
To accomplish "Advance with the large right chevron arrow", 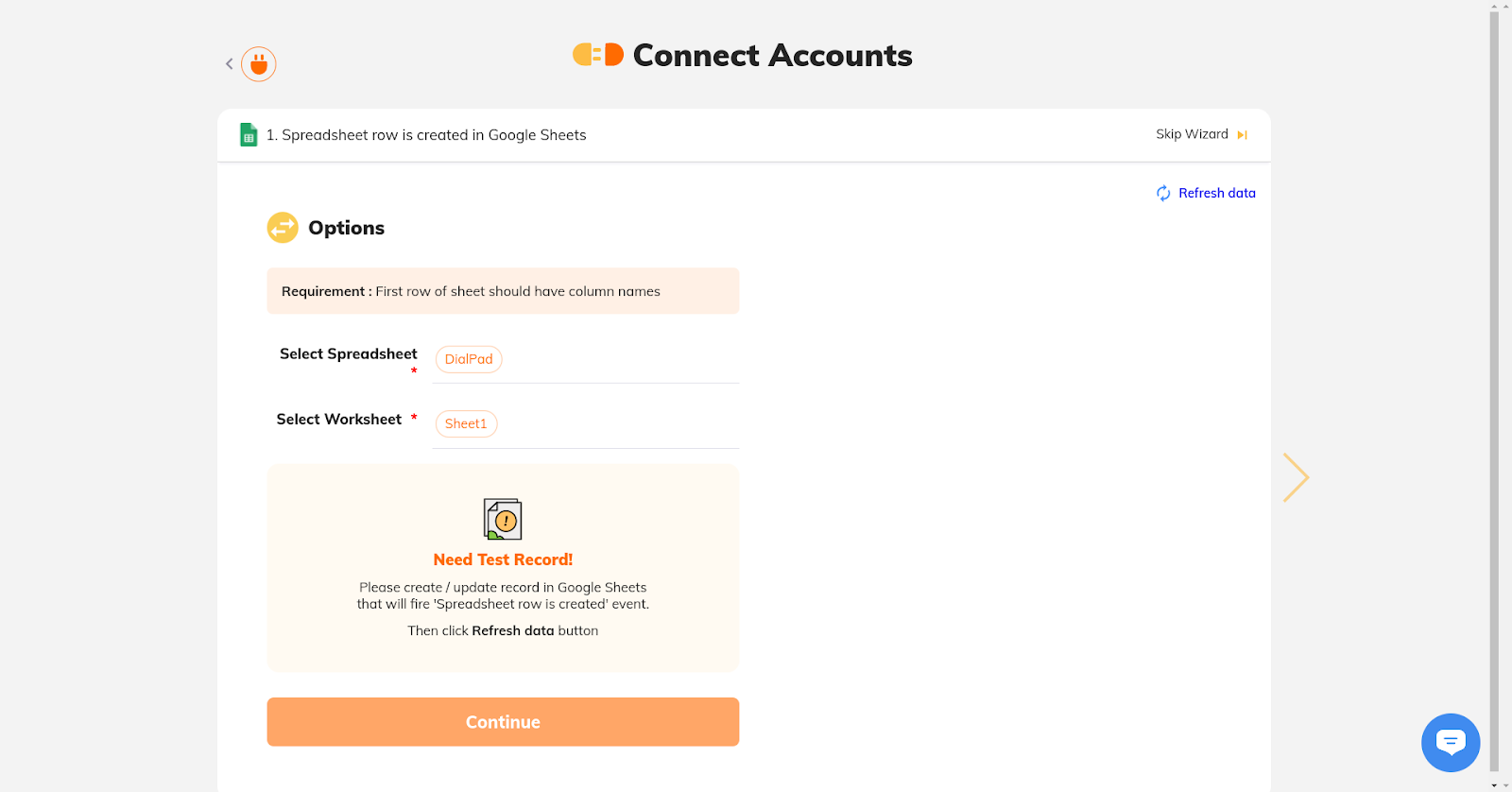I will pos(1296,477).
